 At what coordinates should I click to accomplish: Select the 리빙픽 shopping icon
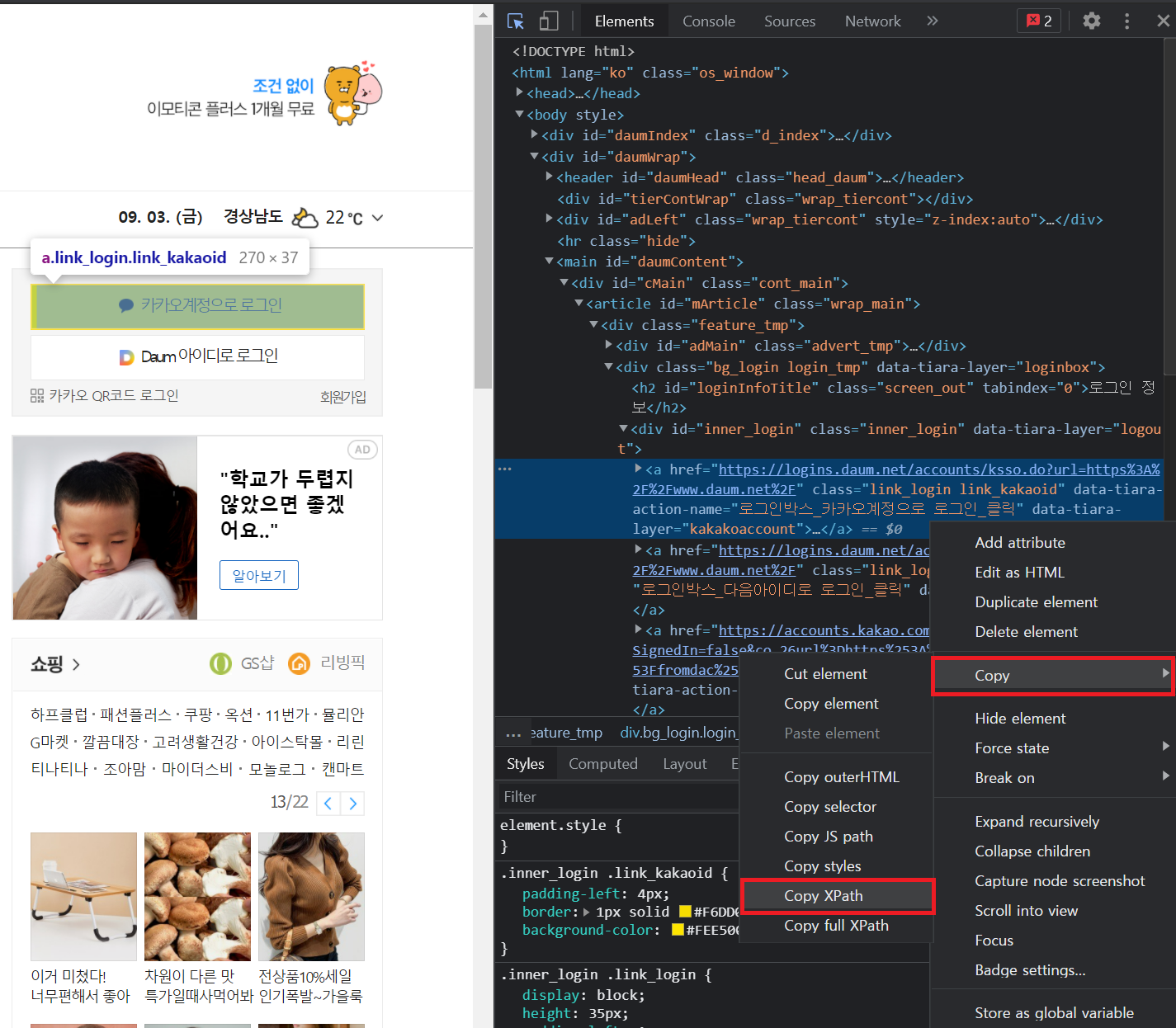click(x=298, y=663)
